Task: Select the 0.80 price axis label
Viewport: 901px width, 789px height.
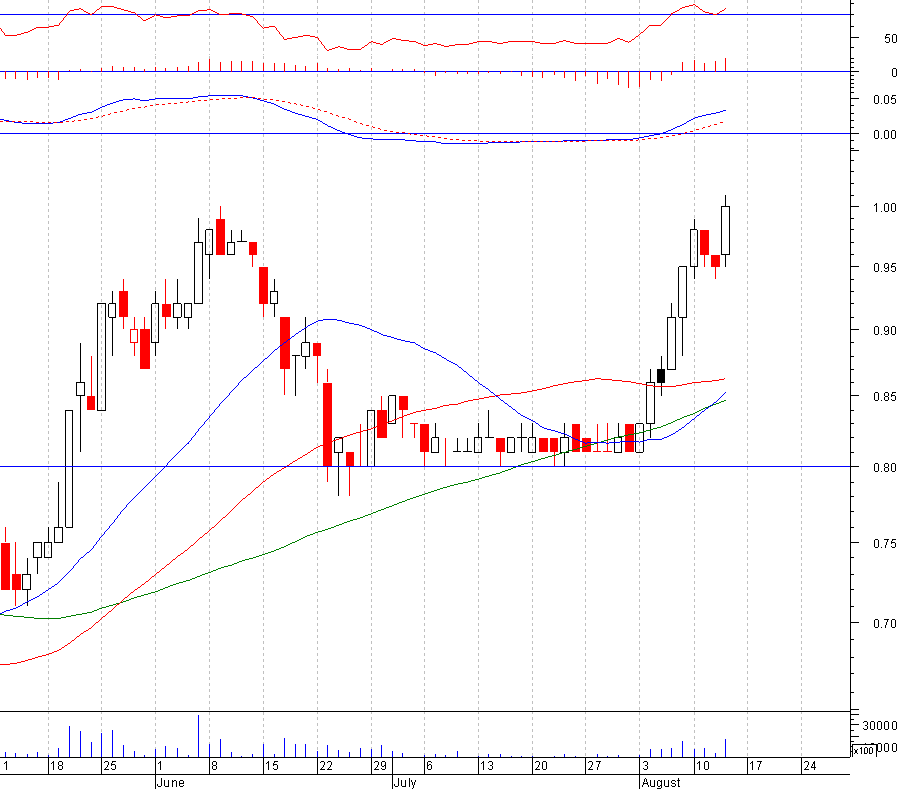Action: coord(884,468)
